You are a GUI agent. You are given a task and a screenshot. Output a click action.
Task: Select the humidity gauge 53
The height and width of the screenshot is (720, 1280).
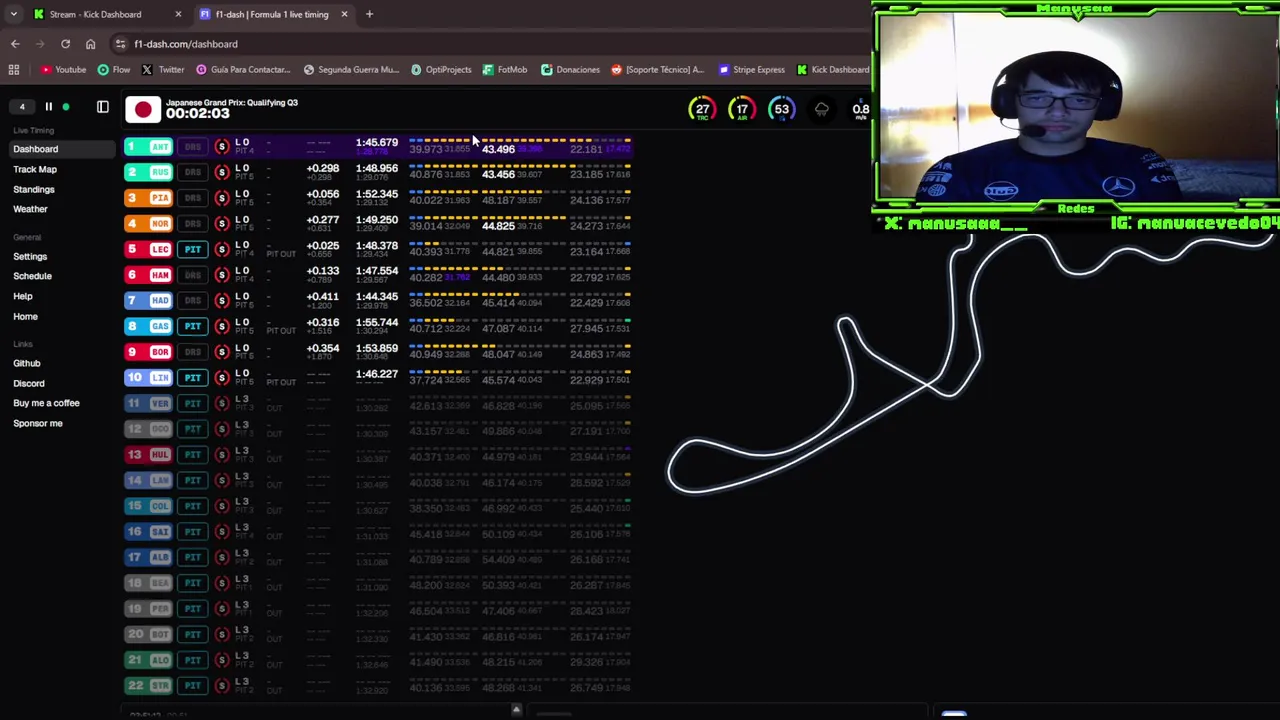pos(781,109)
